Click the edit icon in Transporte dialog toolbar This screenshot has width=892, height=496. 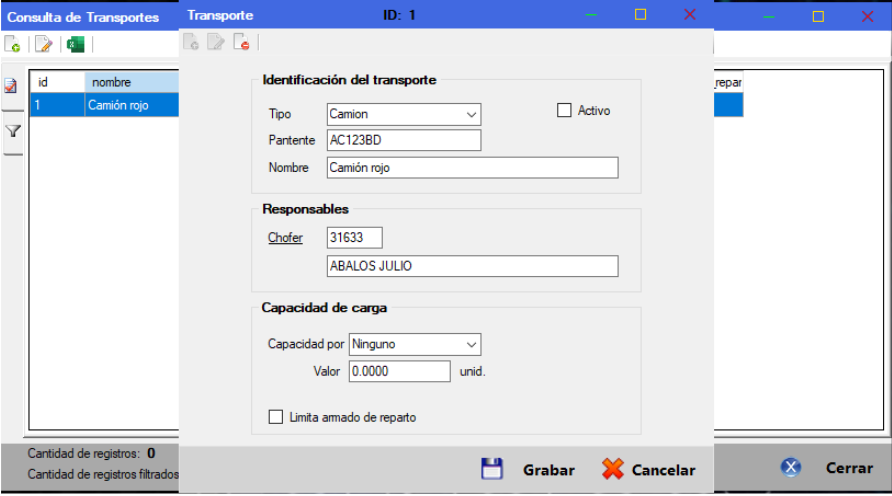click(x=216, y=42)
